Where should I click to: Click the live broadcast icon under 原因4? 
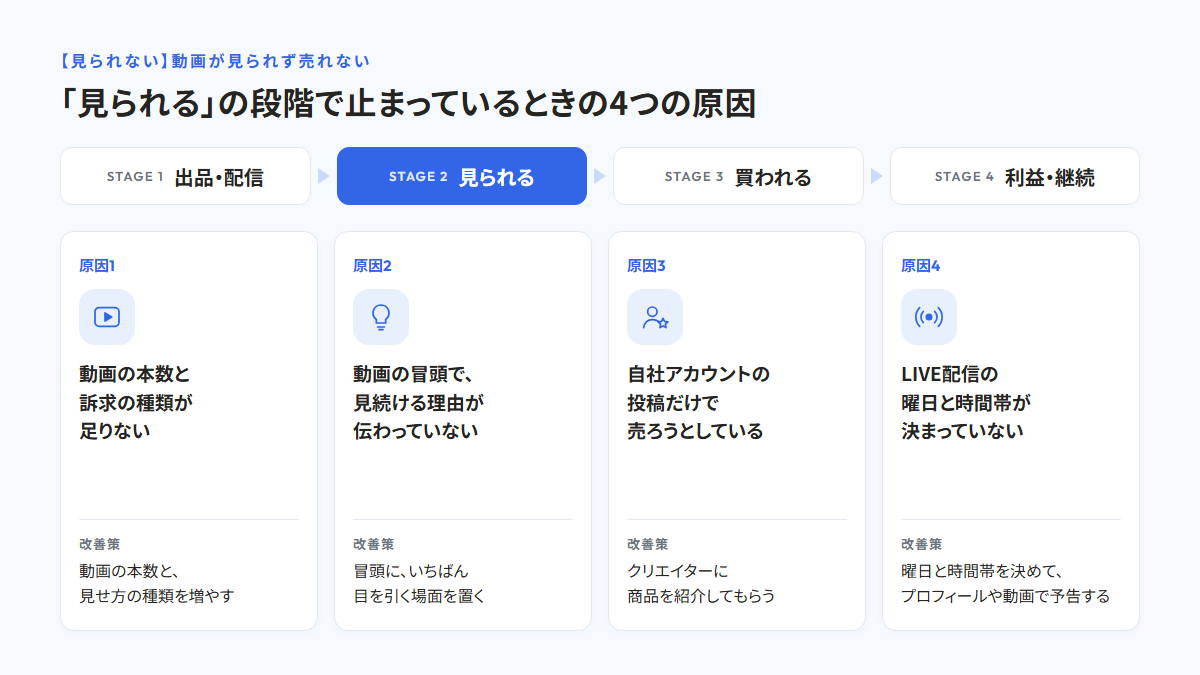click(929, 317)
